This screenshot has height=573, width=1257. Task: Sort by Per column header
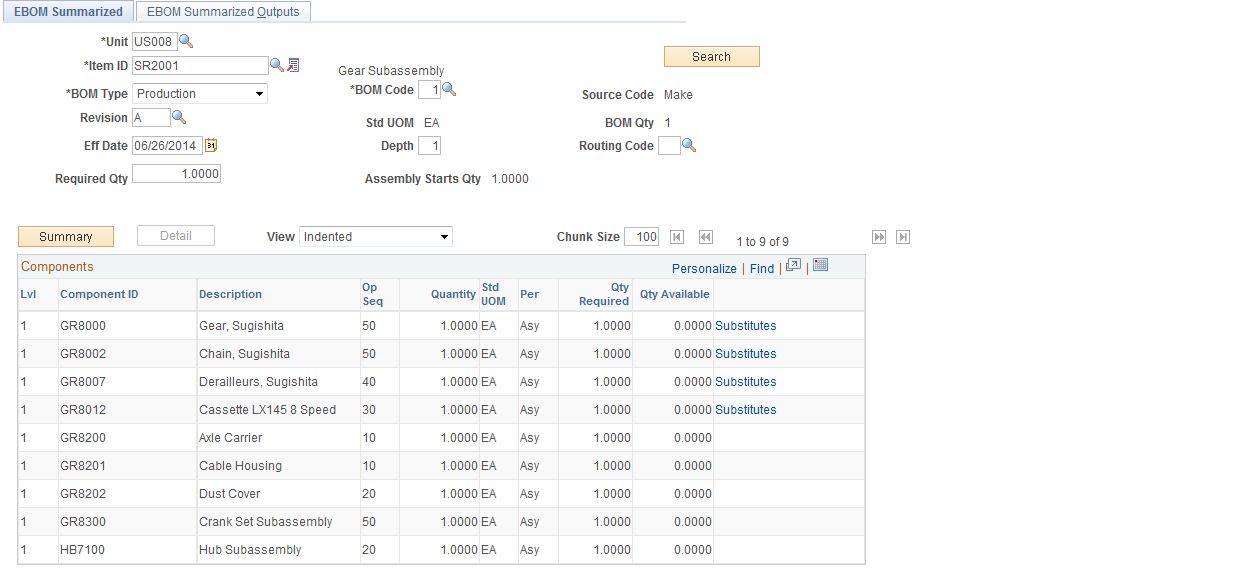click(529, 294)
